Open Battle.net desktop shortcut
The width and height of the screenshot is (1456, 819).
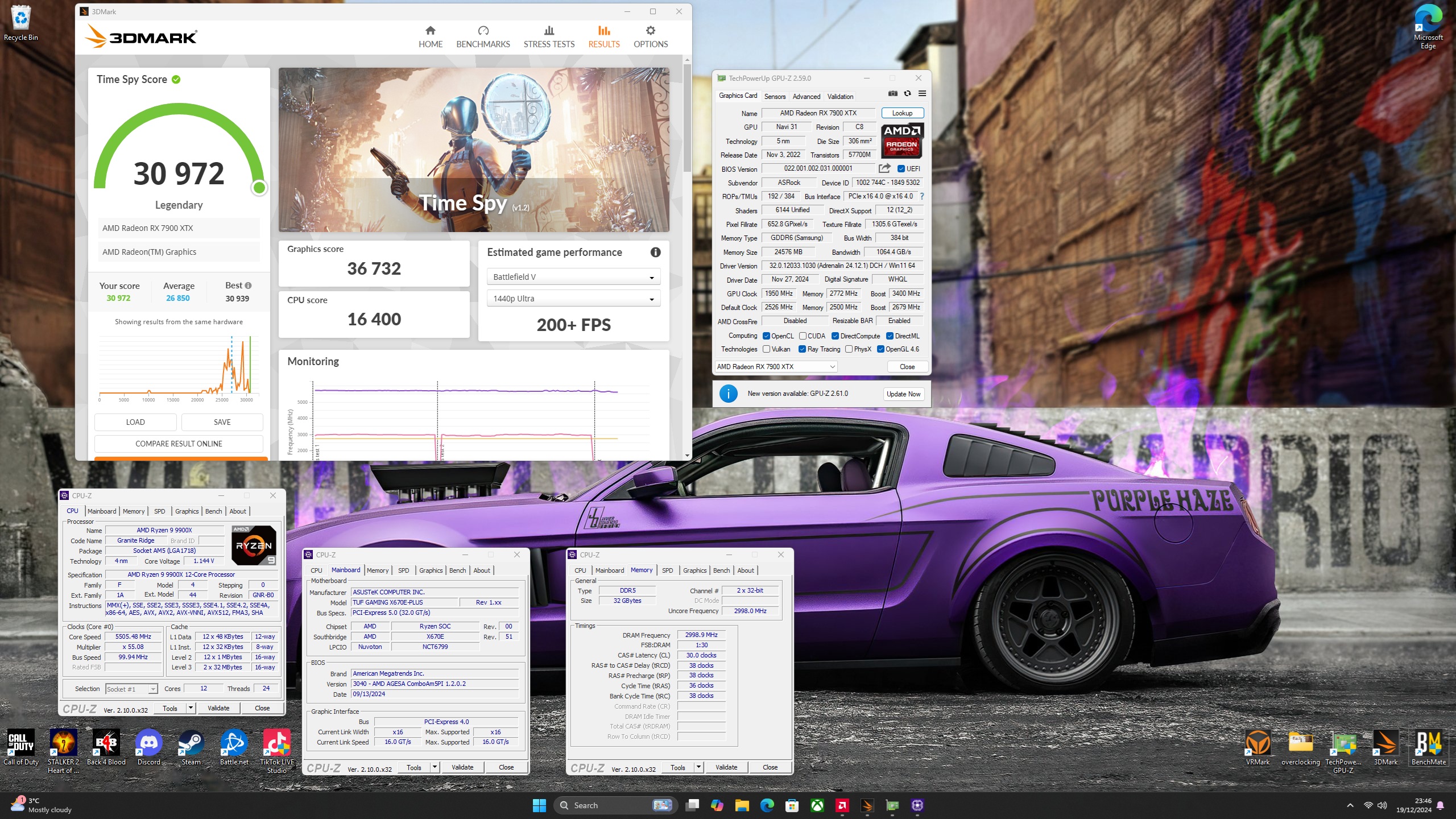point(234,747)
